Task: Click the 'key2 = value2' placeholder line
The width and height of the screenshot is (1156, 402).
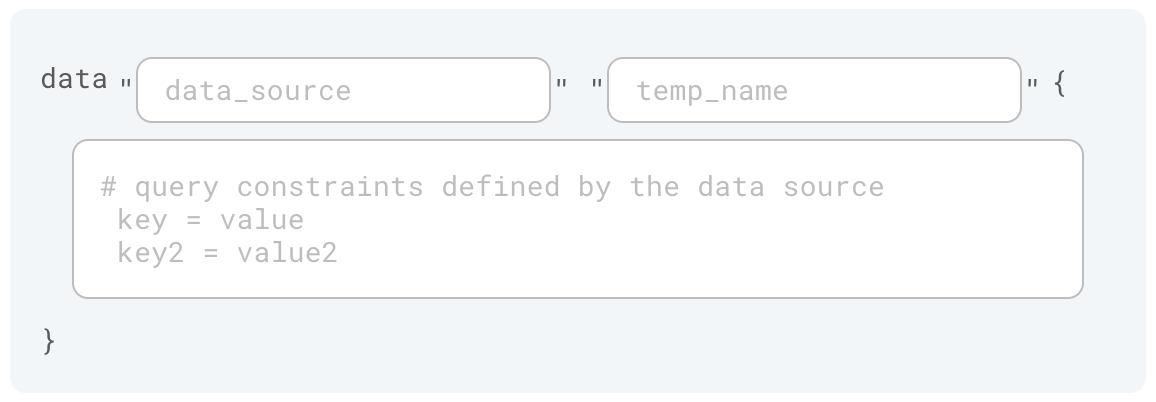Action: pyautogui.click(x=228, y=253)
